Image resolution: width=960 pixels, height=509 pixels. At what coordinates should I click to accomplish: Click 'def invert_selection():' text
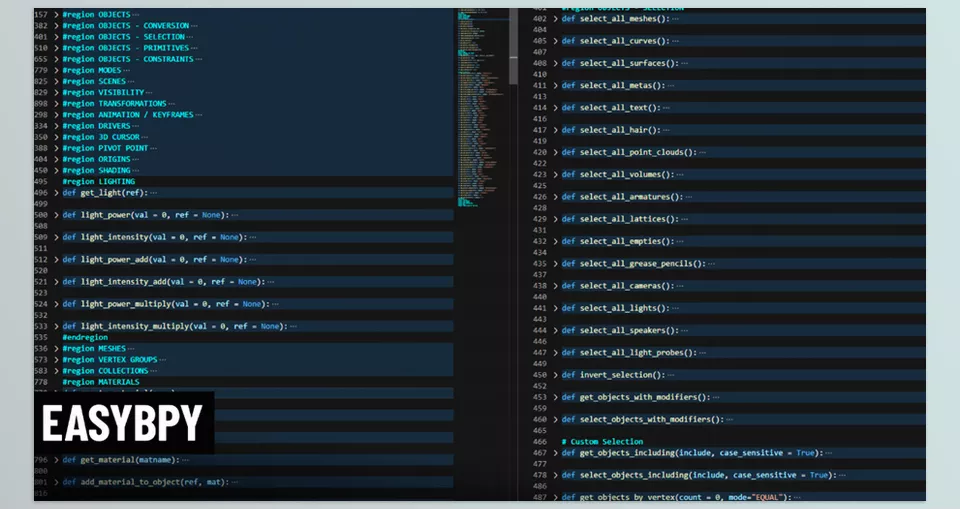coord(613,375)
